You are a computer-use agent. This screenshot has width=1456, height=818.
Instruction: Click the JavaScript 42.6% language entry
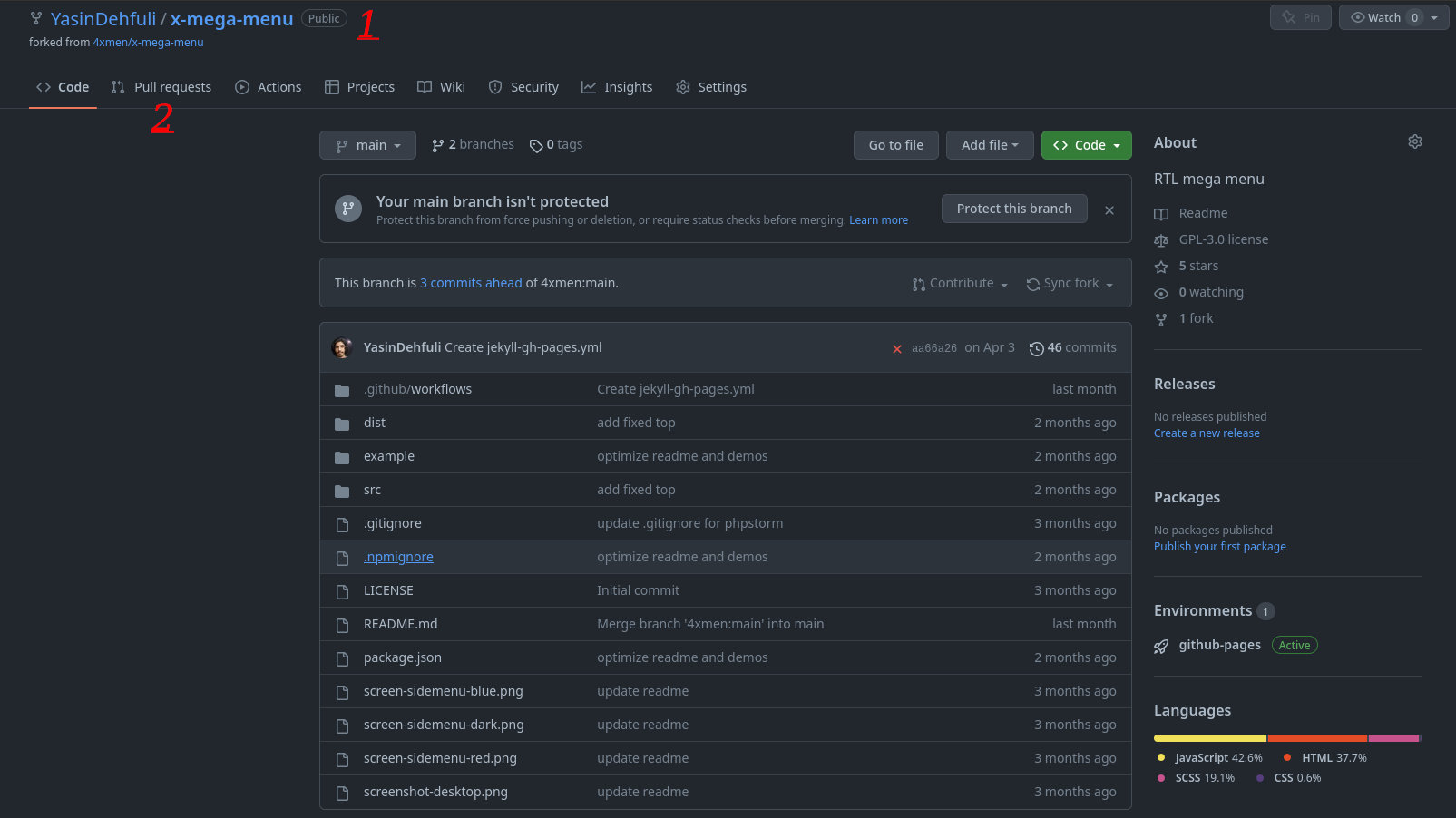tap(1209, 758)
